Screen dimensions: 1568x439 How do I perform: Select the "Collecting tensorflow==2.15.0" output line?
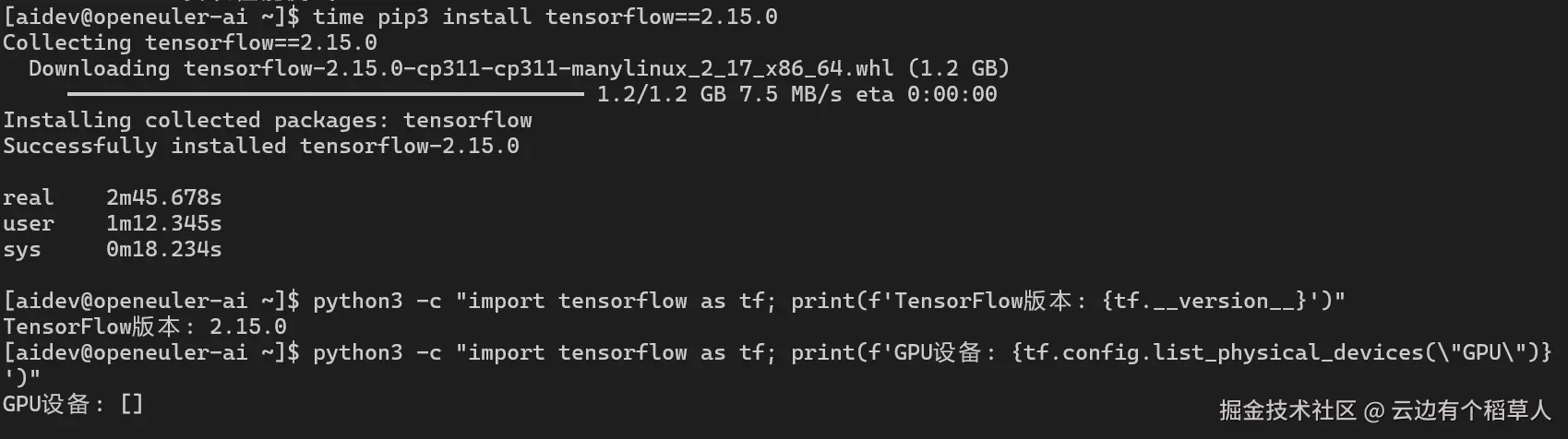190,42
